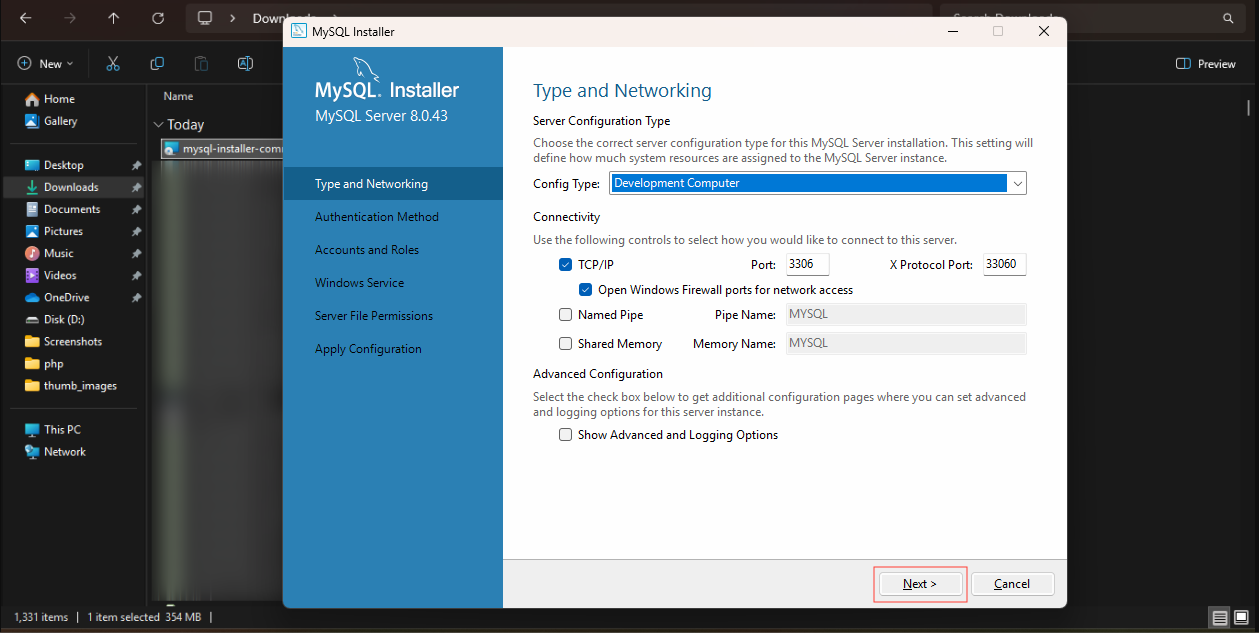Select Type and Networking step
The height and width of the screenshot is (633, 1259).
(393, 184)
